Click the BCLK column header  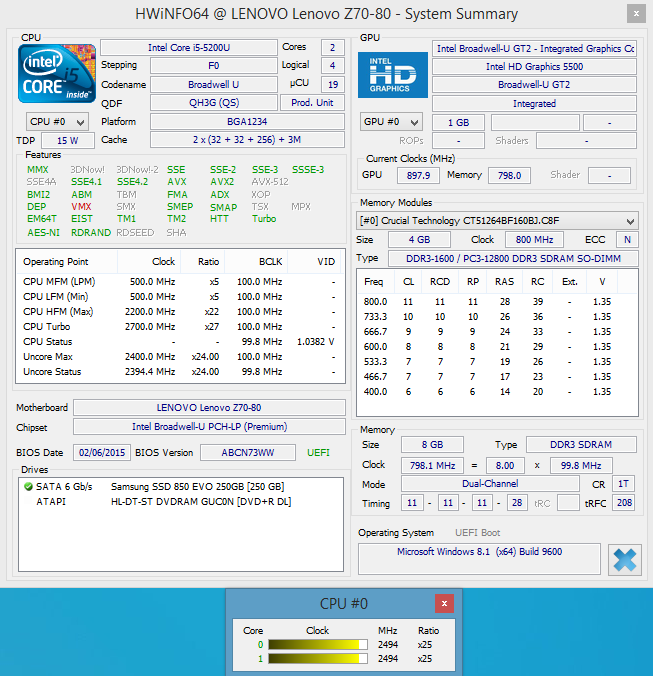click(x=256, y=262)
